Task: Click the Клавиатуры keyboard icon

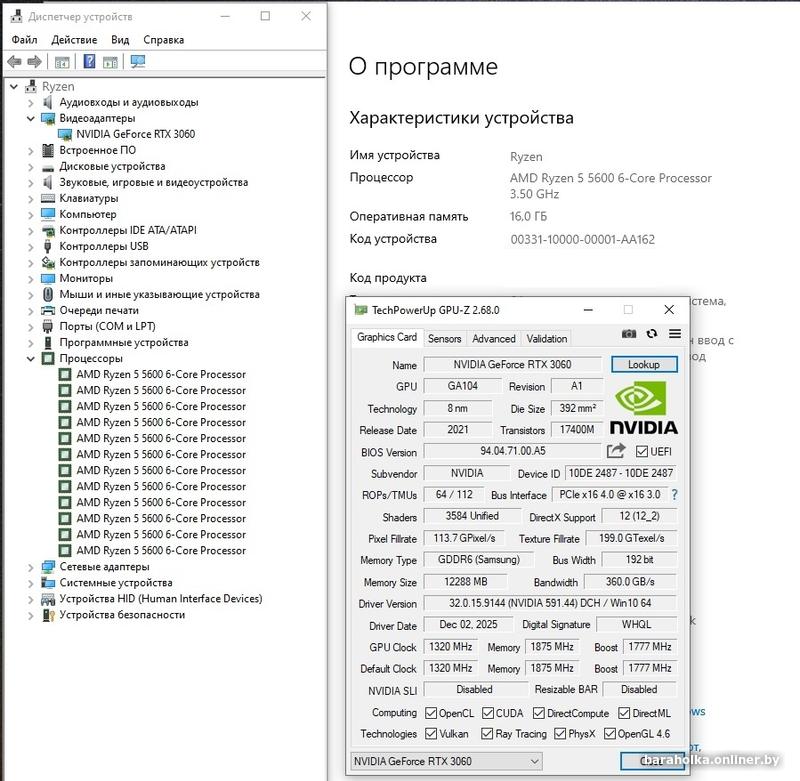Action: pyautogui.click(x=48, y=198)
